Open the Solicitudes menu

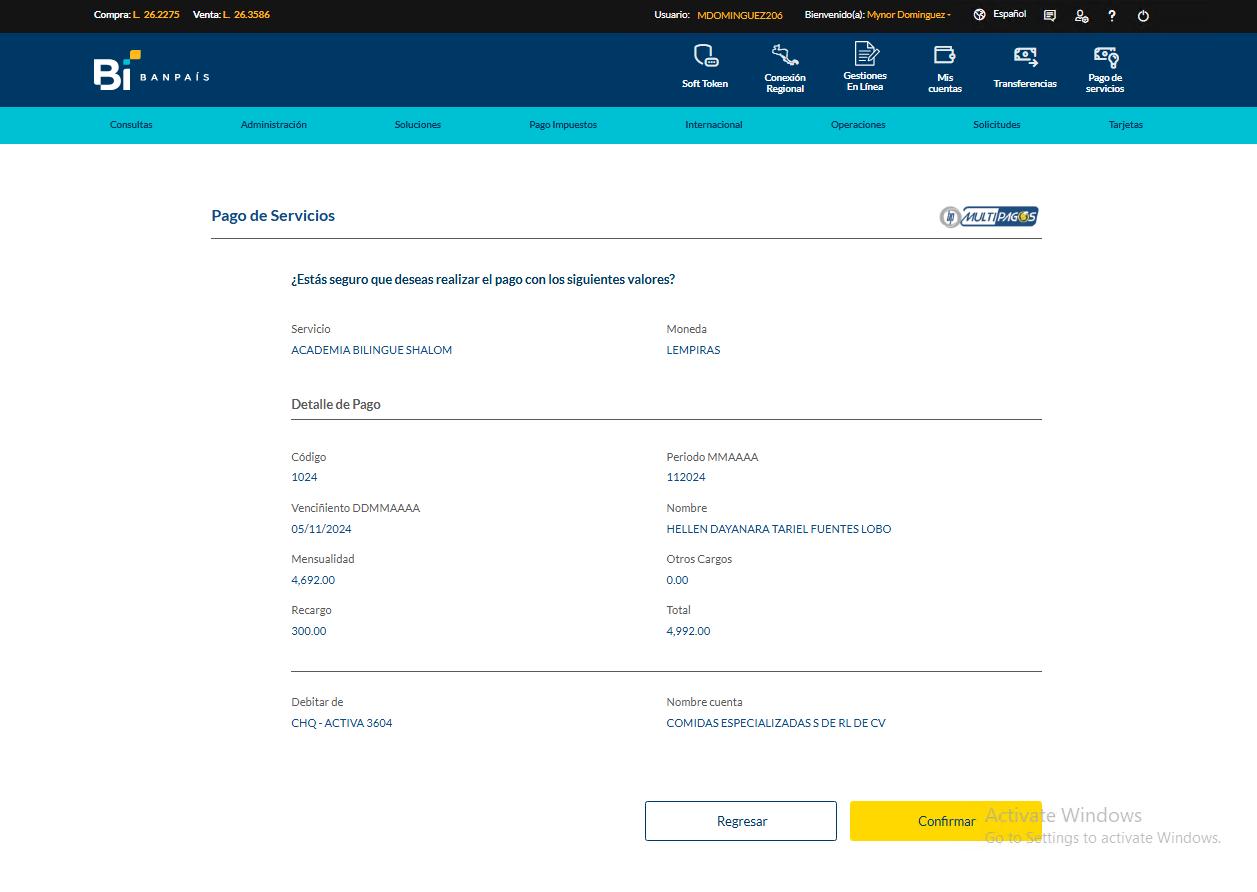pos(997,125)
